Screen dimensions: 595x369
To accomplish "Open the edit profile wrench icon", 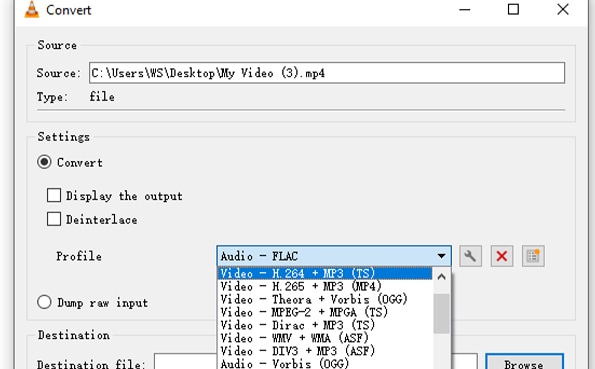I will (470, 256).
